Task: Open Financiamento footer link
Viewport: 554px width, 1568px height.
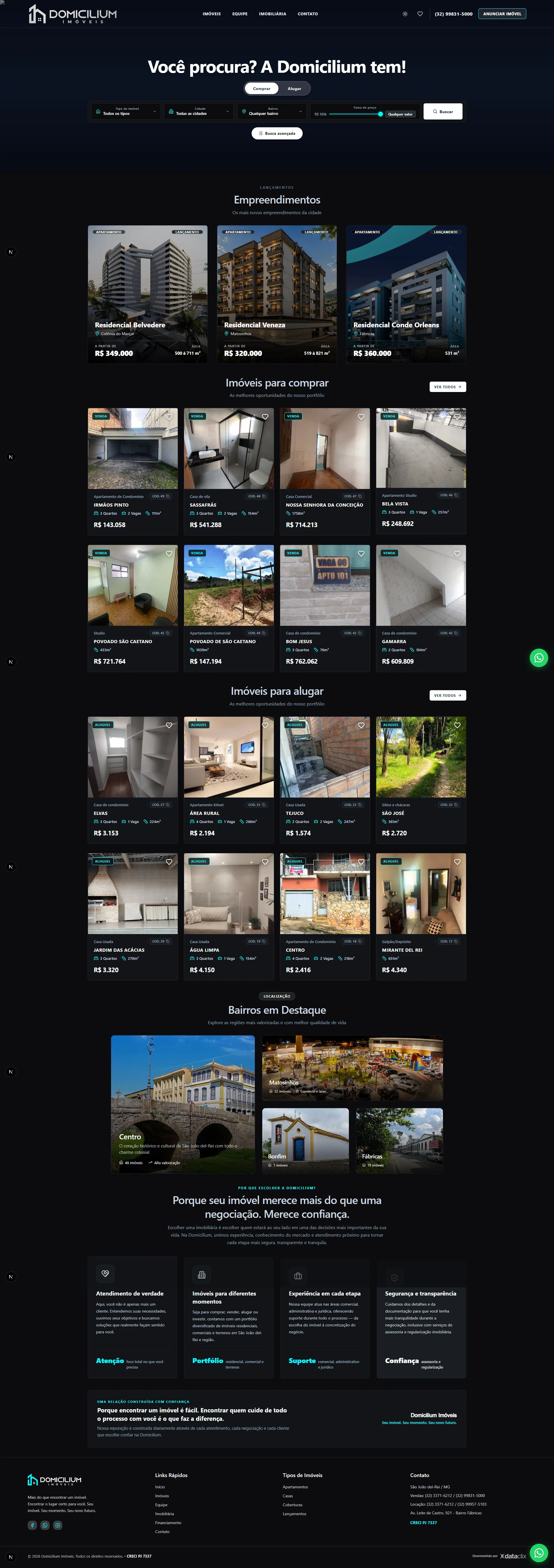Action: click(168, 1522)
